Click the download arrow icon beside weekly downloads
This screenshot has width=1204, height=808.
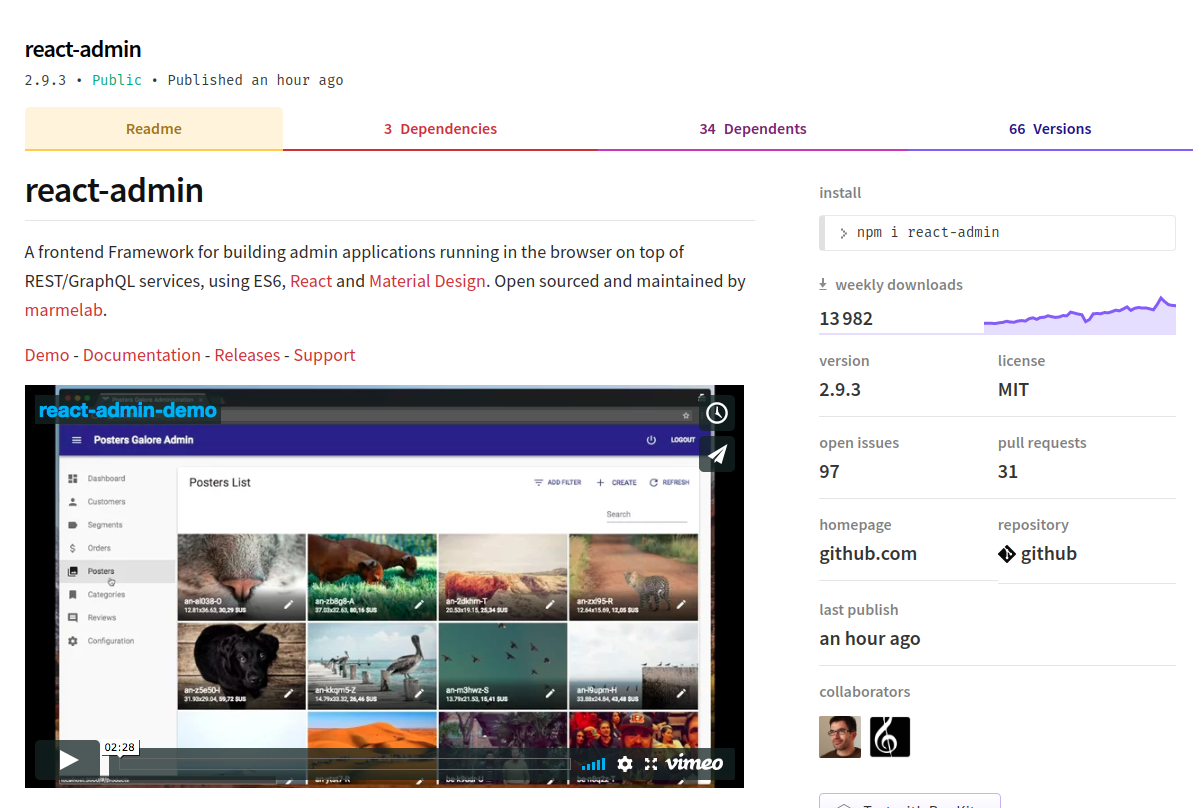tap(824, 285)
